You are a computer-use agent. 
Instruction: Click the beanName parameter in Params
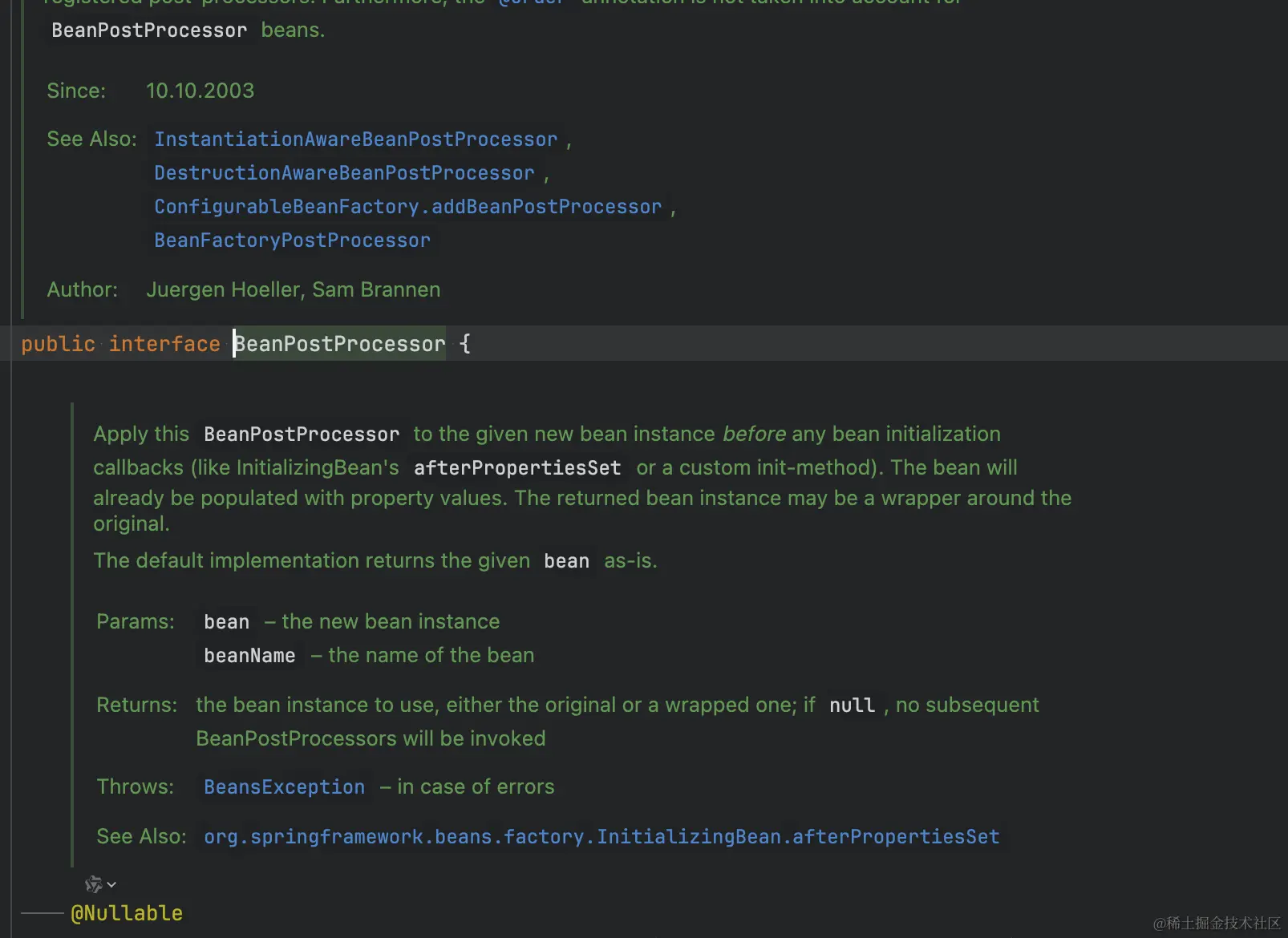[249, 656]
